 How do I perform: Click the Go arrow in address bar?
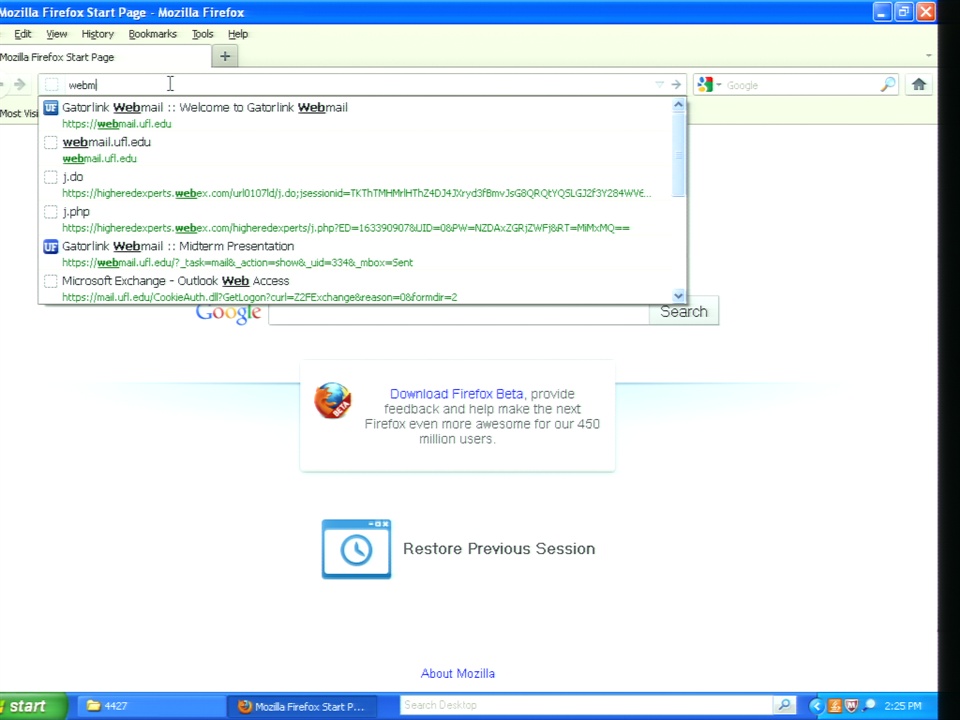coord(676,84)
